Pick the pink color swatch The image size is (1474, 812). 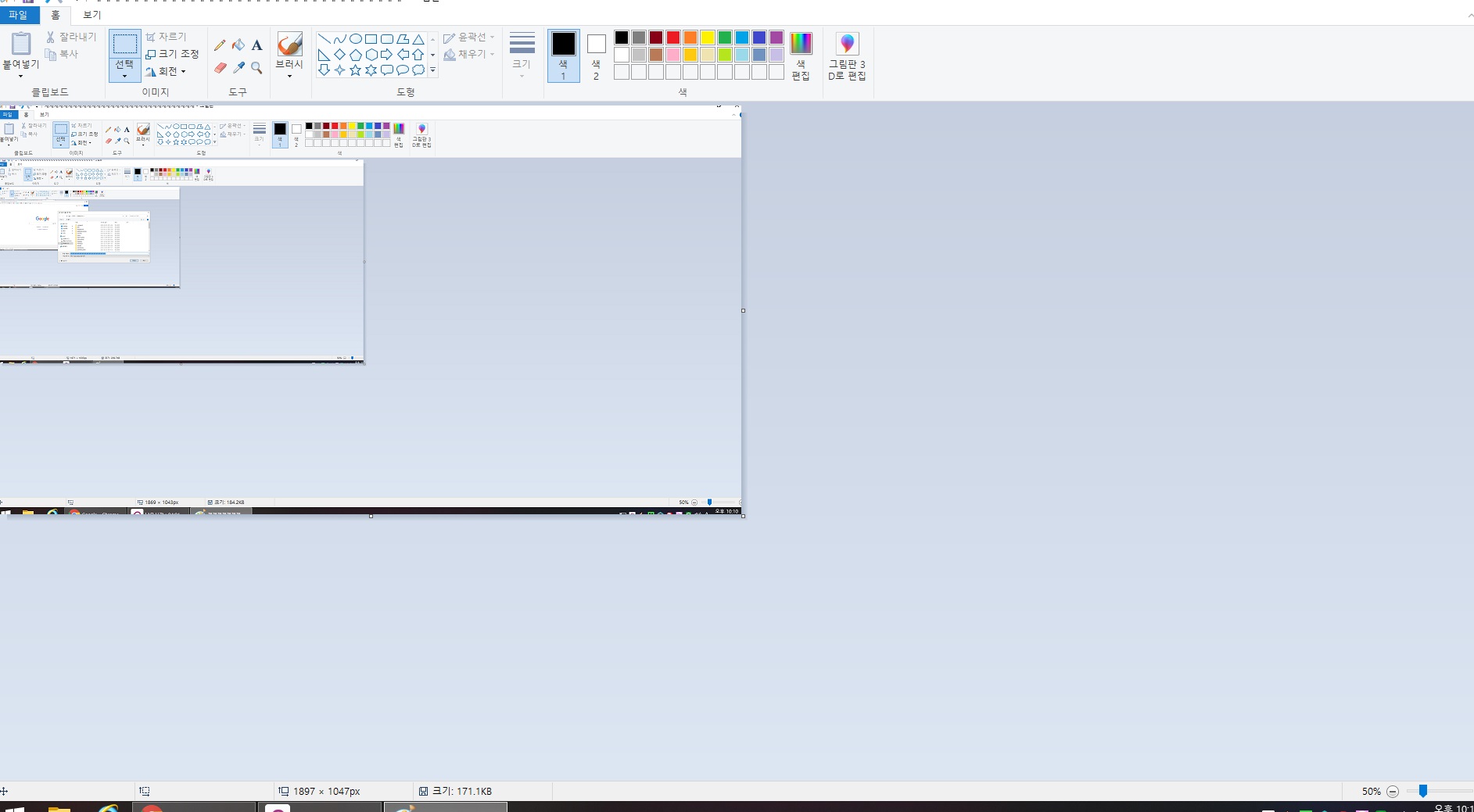(673, 55)
